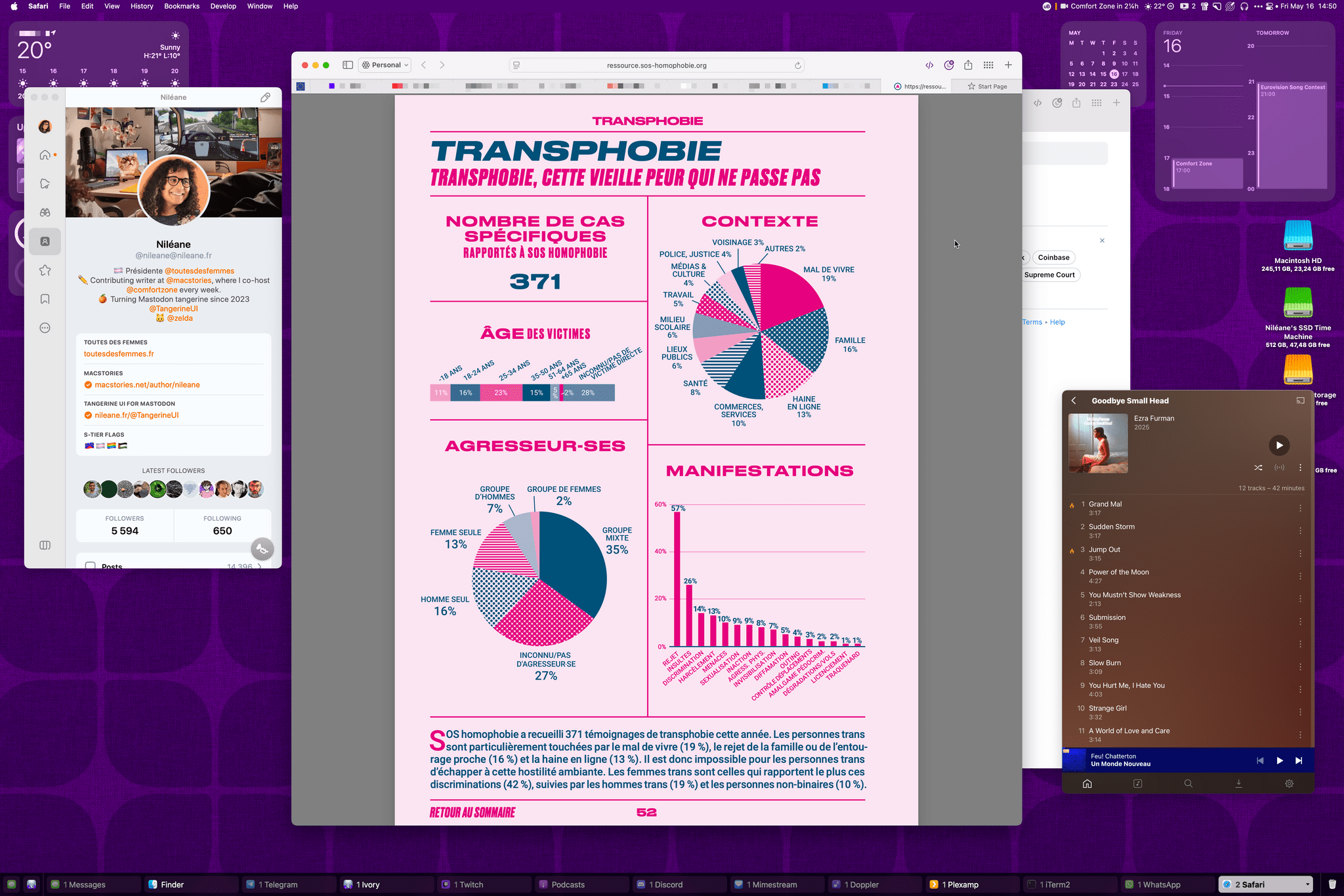Image resolution: width=1344 pixels, height=896 pixels.
Task: Reload the page in Safari
Action: coord(797,66)
